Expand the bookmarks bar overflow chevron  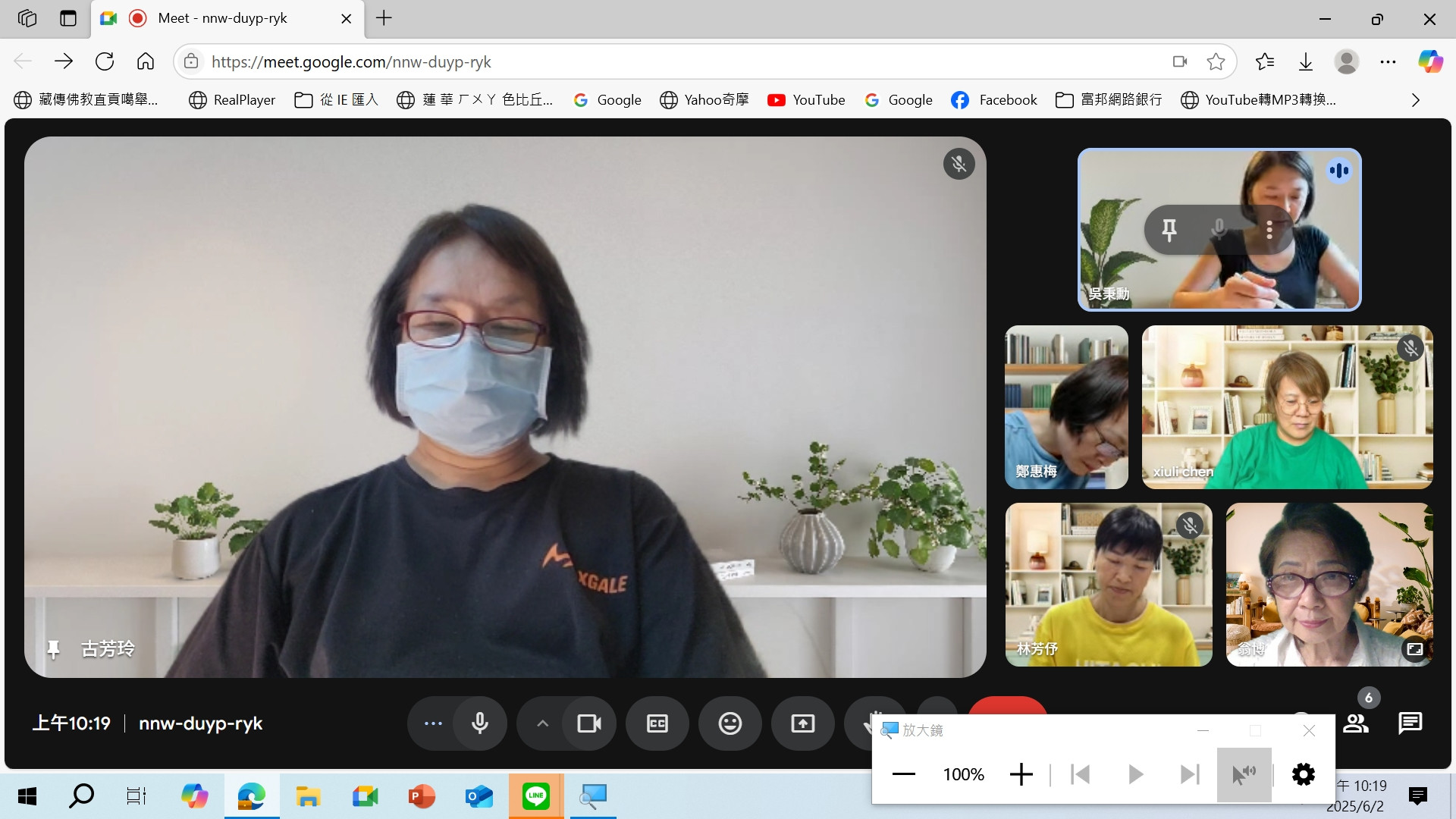(x=1415, y=100)
